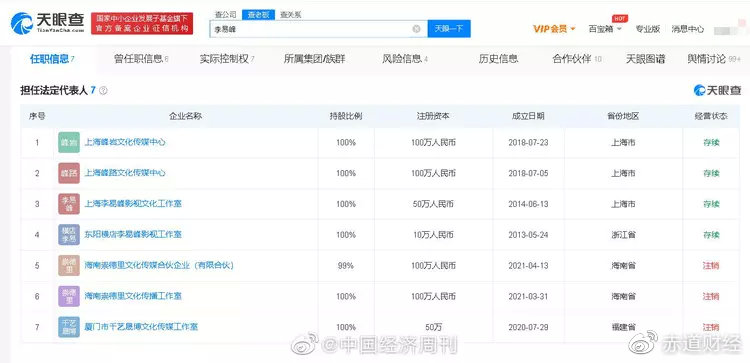Click the 50万人民币 registered capital cell
The width and height of the screenshot is (750, 363).
pos(433,204)
